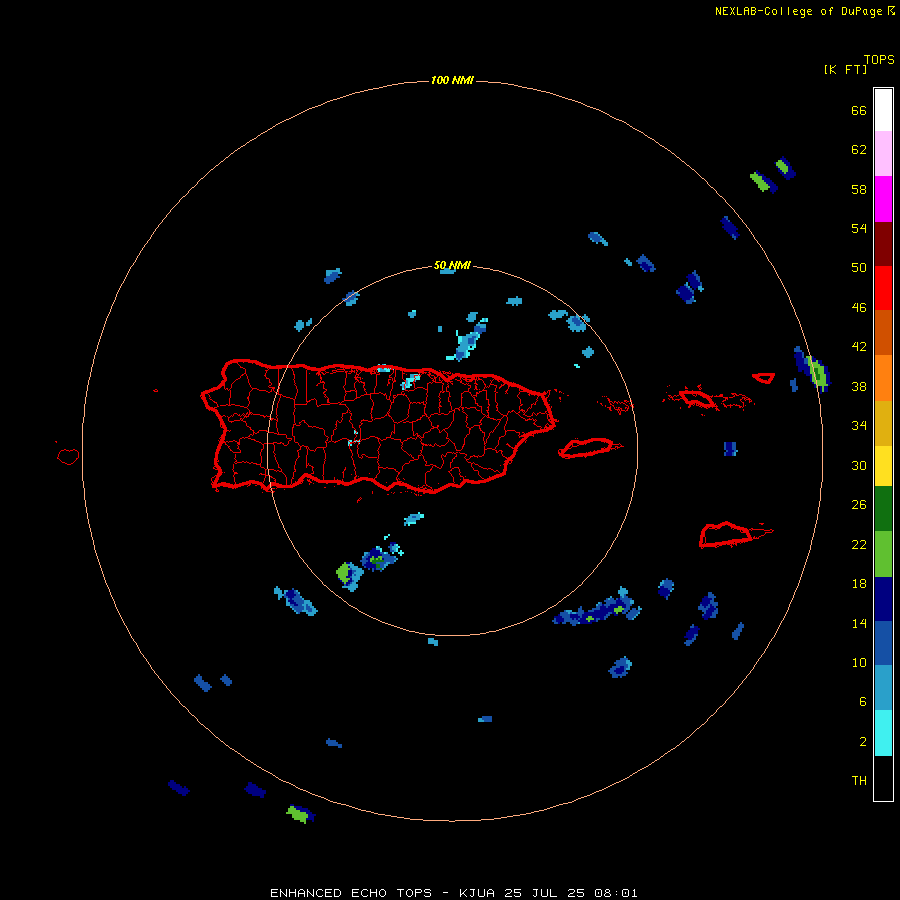The height and width of the screenshot is (900, 900).
Task: Click the legend value "58"
Action: click(859, 189)
